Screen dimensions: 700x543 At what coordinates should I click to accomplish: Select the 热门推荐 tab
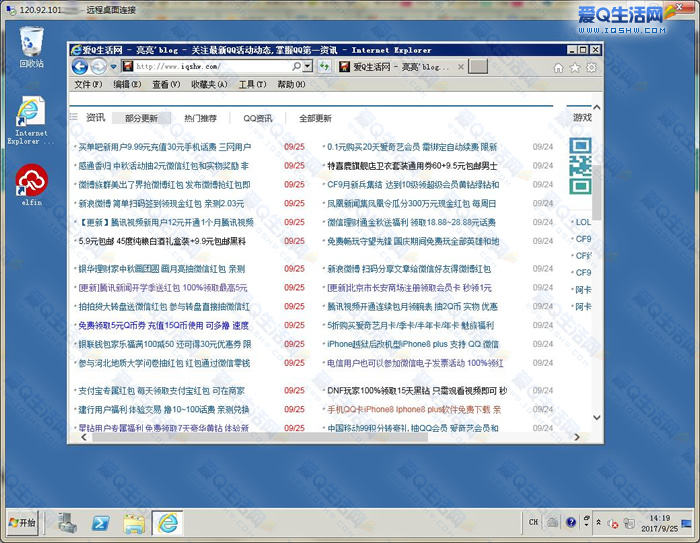pos(200,118)
